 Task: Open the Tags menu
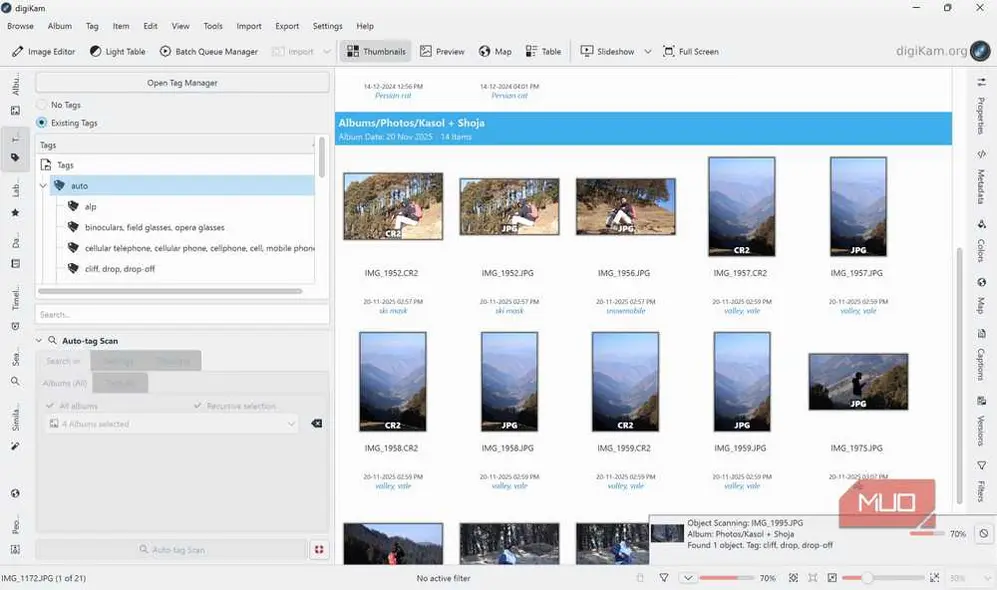90,26
